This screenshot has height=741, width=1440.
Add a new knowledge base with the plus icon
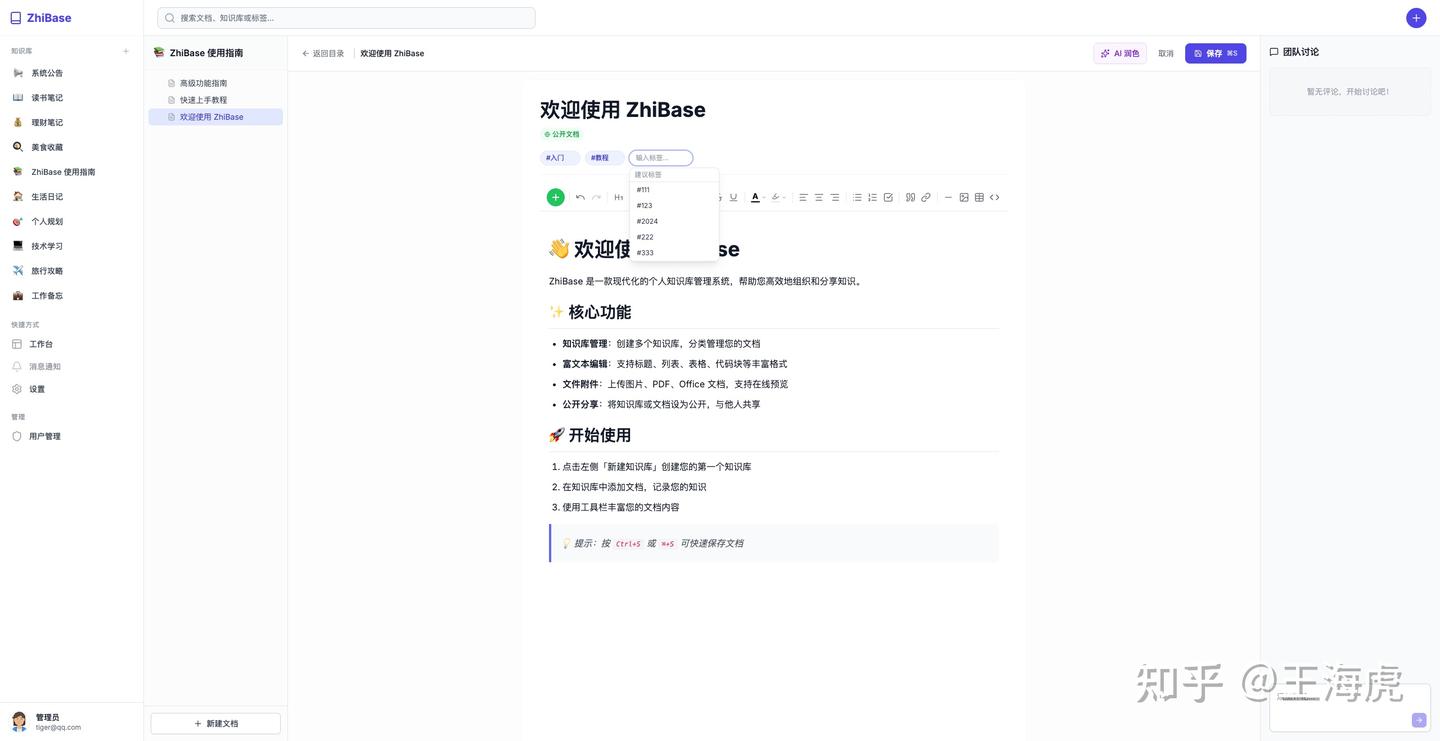point(126,51)
